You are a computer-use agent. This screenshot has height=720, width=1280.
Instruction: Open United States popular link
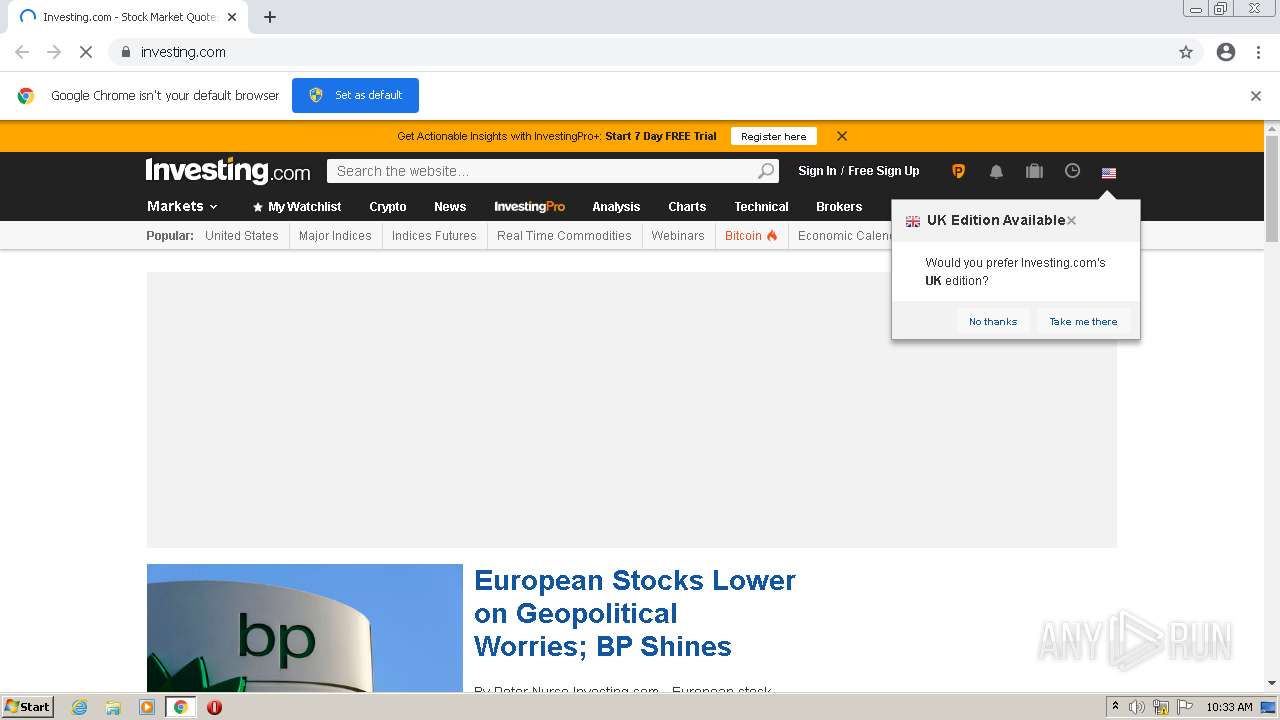242,236
